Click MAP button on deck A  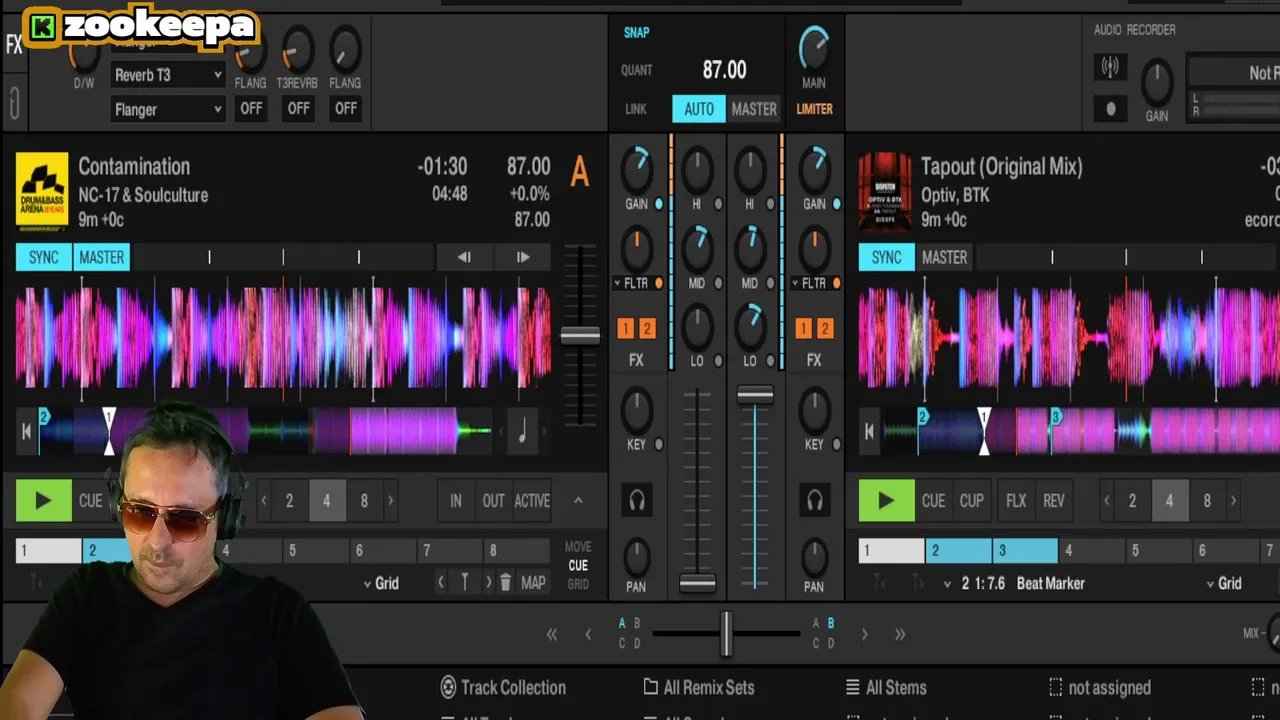click(533, 583)
